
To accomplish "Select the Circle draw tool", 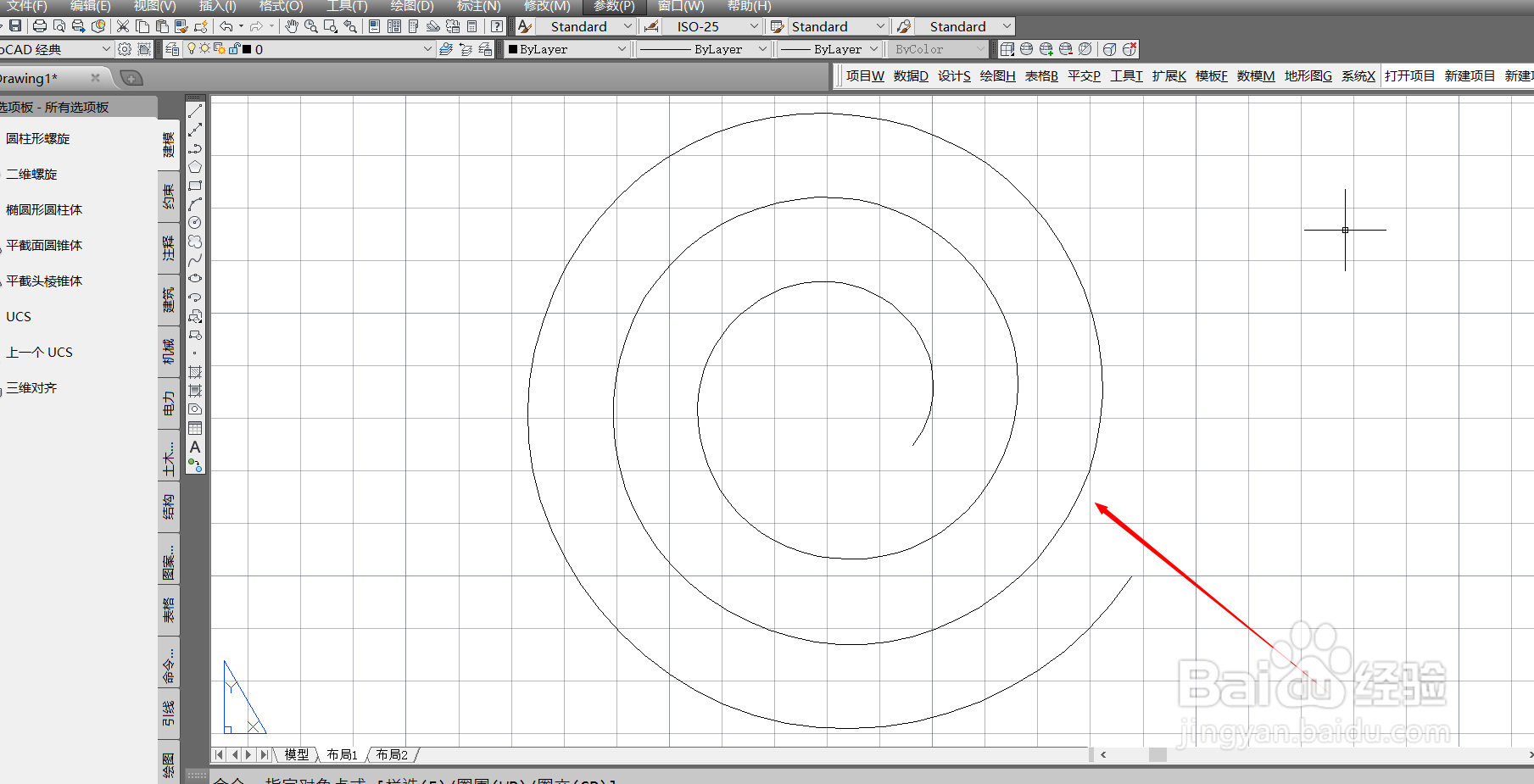I will point(195,223).
